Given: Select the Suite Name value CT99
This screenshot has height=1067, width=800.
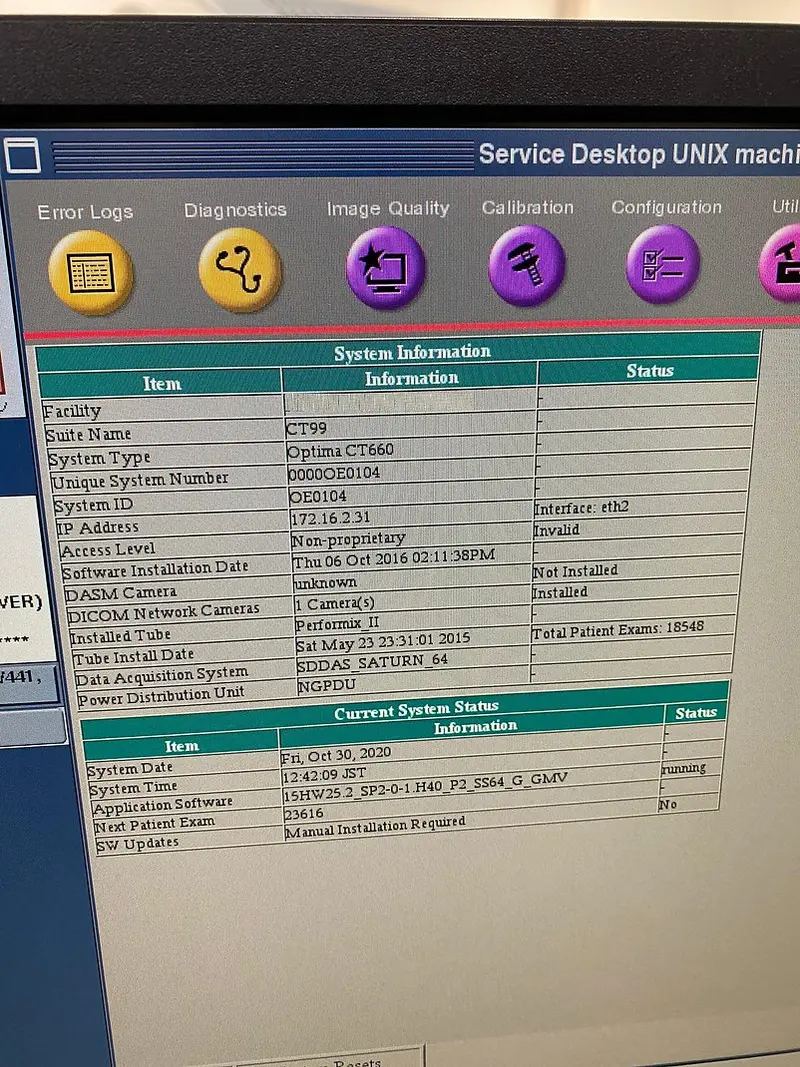Looking at the screenshot, I should point(306,428).
